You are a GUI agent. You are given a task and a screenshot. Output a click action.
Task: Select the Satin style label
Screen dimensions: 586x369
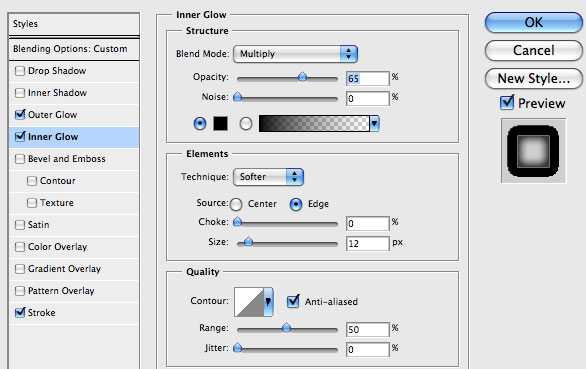(x=38, y=225)
